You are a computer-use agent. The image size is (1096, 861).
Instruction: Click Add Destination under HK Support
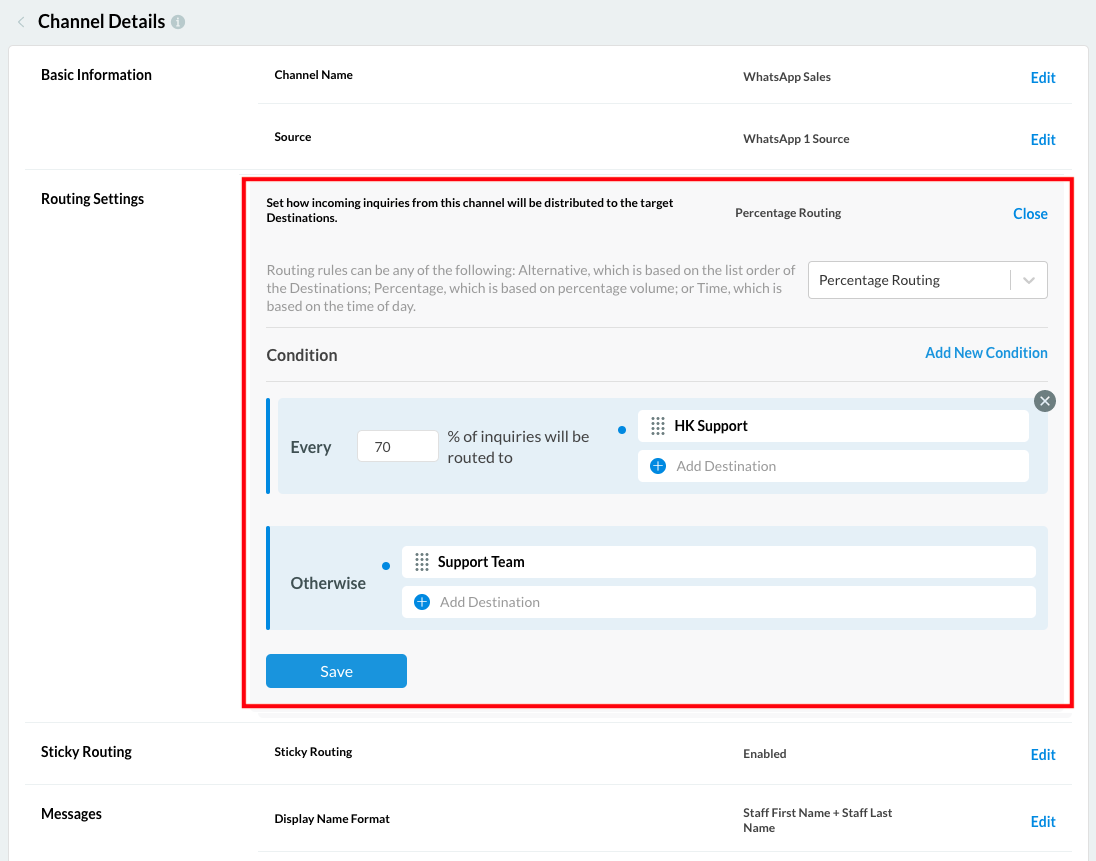832,466
